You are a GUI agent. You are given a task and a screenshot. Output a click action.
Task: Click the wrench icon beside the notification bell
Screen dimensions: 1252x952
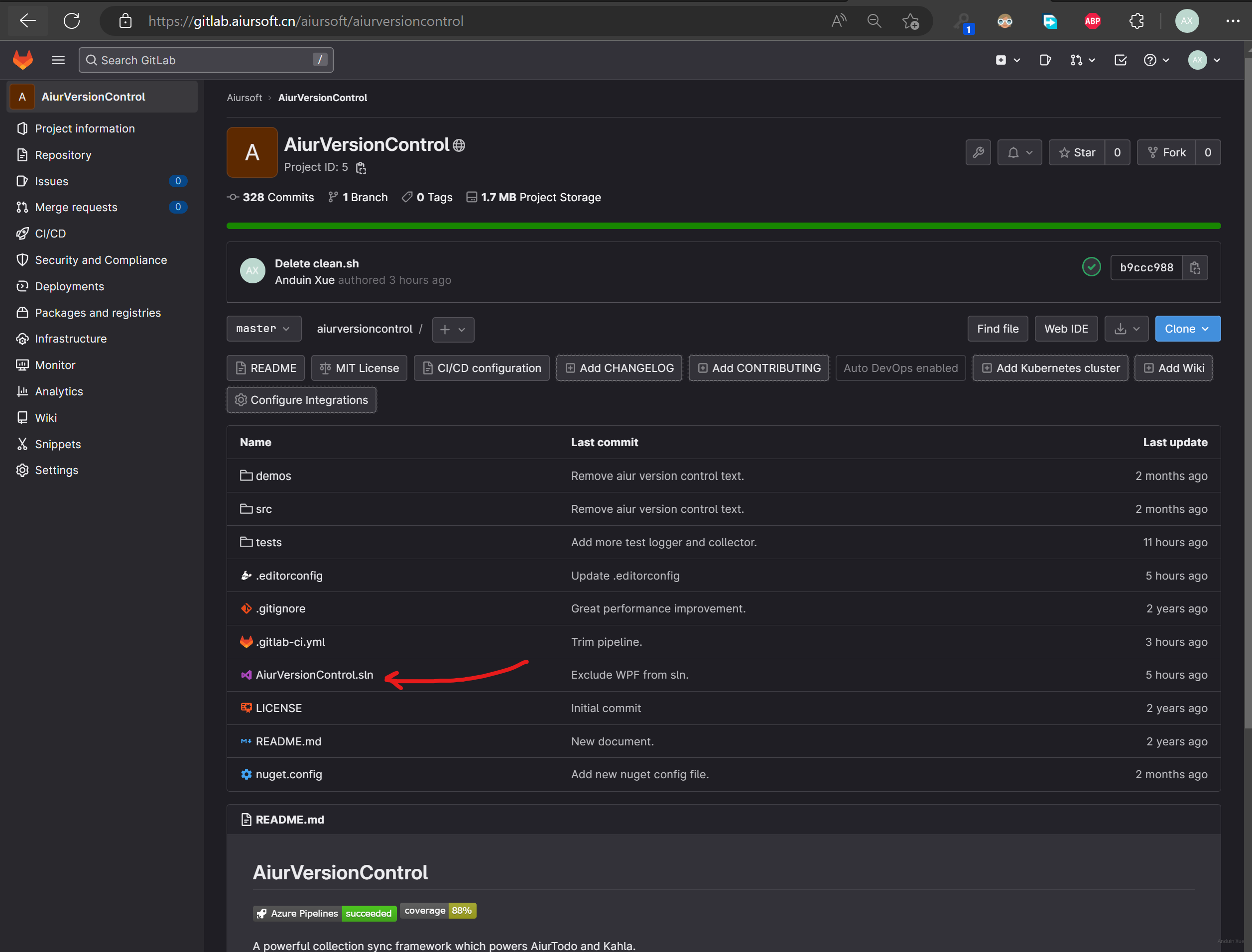click(978, 152)
